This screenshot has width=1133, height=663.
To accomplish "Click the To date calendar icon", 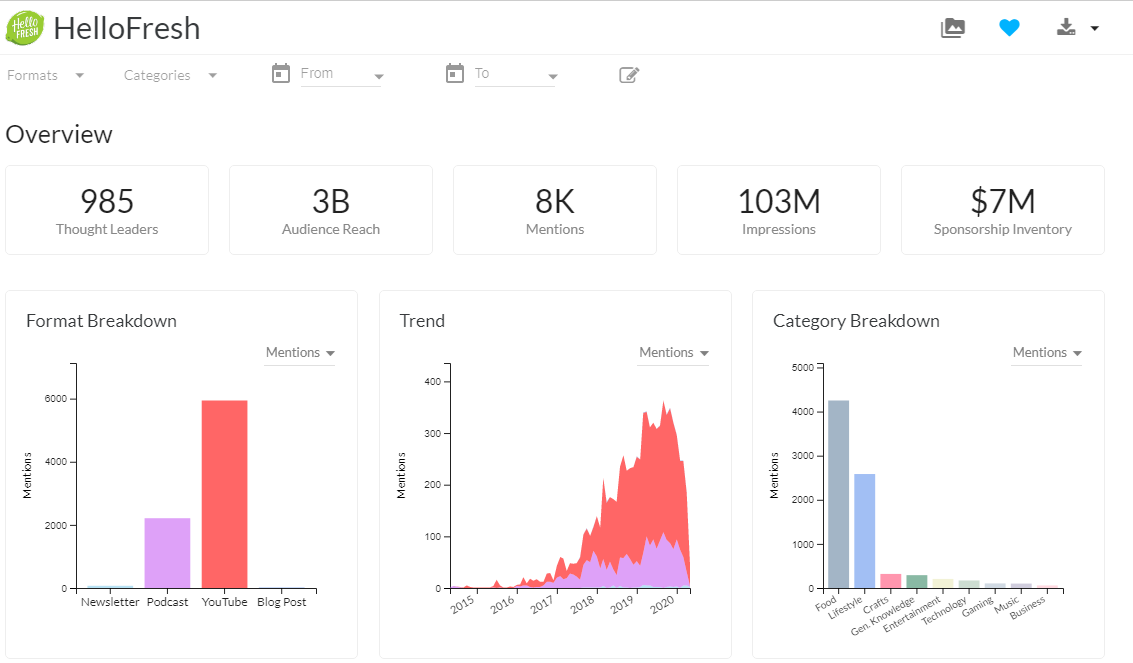I will point(455,73).
